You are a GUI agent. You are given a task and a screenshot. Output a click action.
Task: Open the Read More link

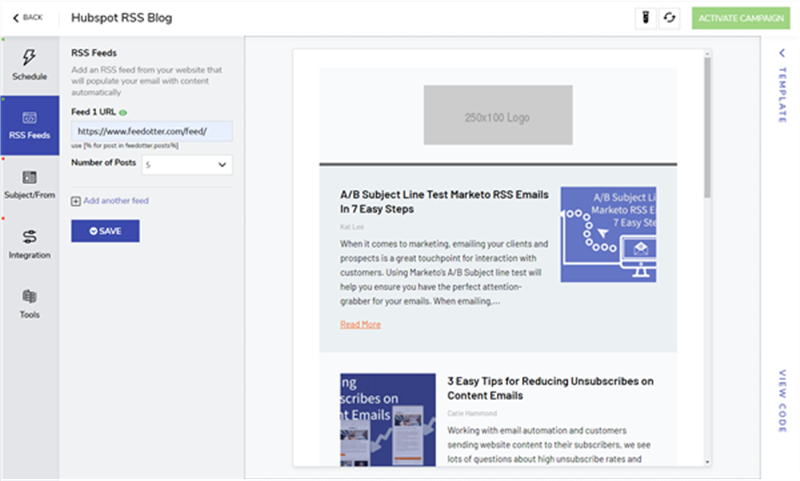point(360,324)
